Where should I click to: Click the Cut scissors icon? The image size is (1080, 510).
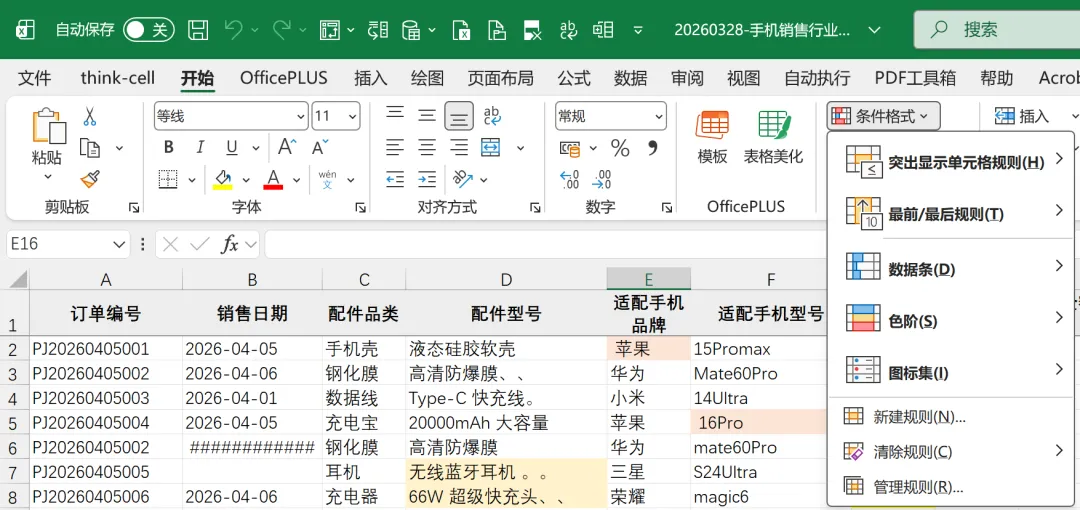(x=90, y=116)
